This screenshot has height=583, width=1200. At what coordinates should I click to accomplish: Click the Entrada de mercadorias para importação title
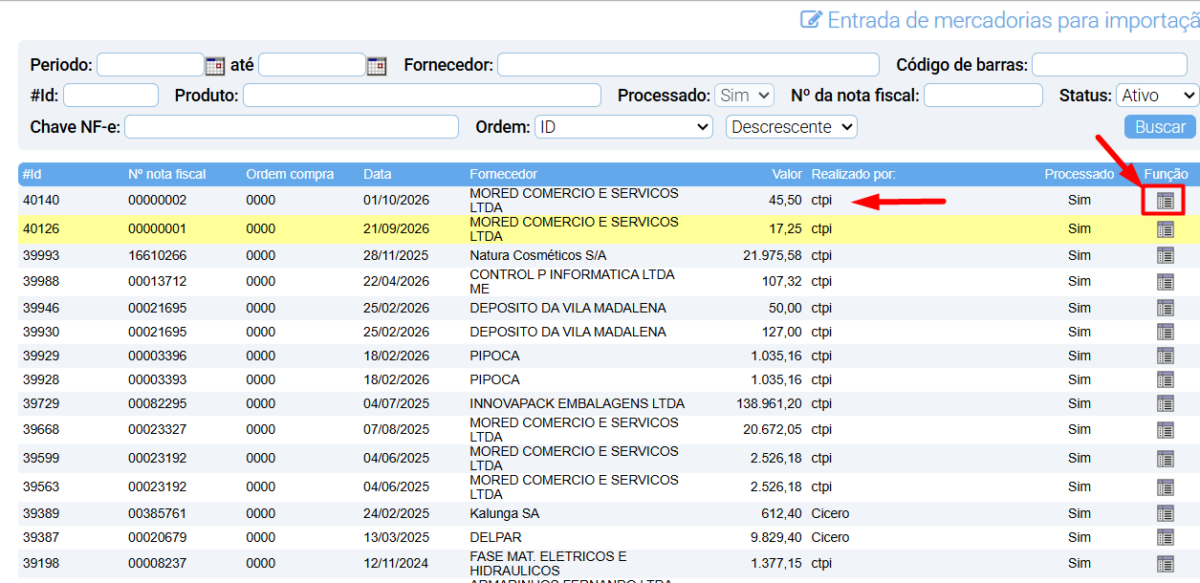pos(1013,20)
